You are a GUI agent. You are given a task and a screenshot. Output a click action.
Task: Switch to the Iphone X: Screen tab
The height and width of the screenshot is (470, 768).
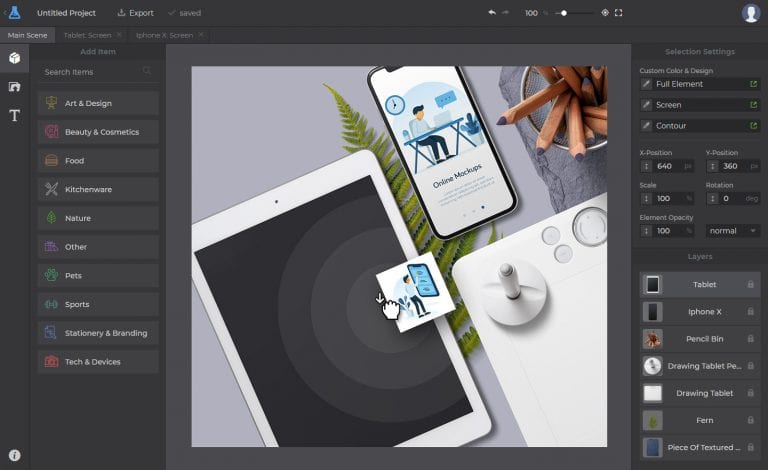tap(164, 35)
